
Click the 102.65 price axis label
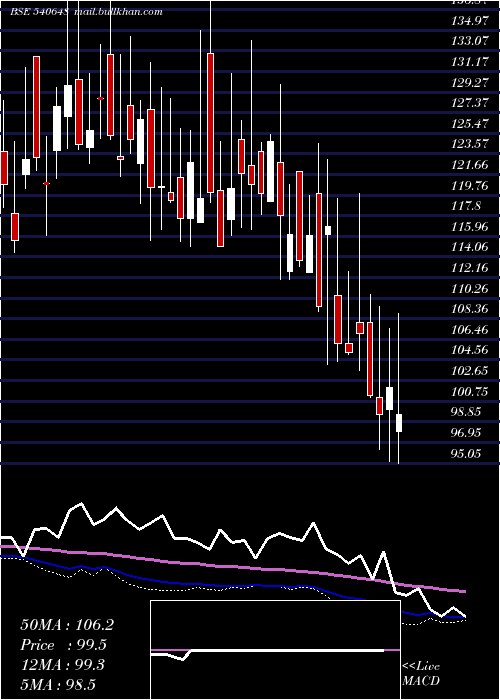[x=470, y=371]
